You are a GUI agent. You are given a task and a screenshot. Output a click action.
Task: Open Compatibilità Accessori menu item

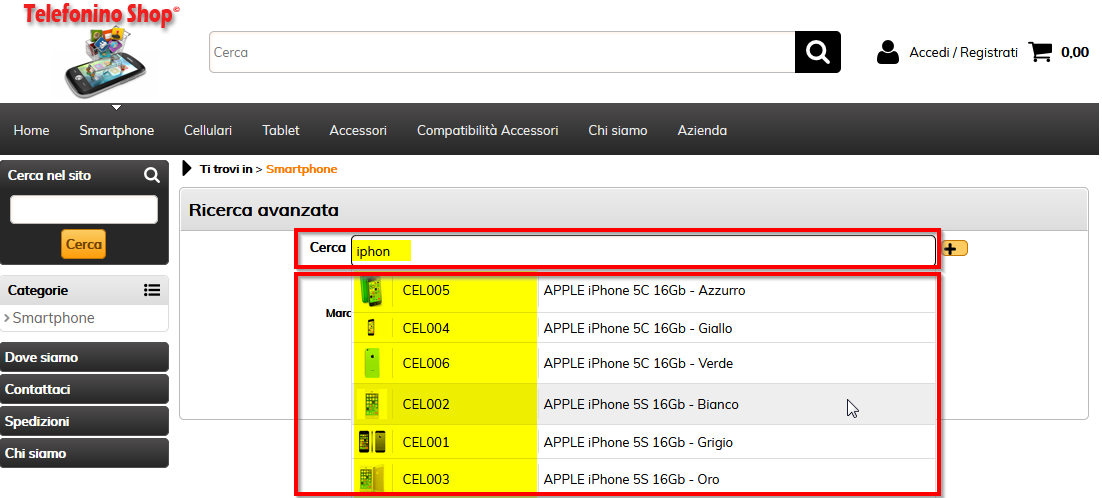coord(488,130)
